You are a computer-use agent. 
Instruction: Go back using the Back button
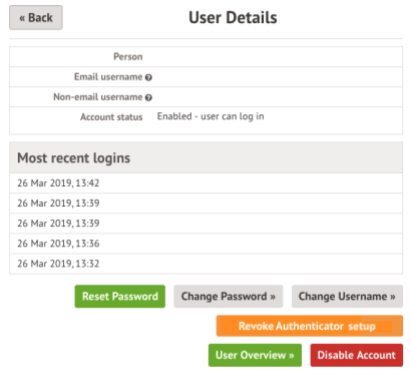pos(36,18)
